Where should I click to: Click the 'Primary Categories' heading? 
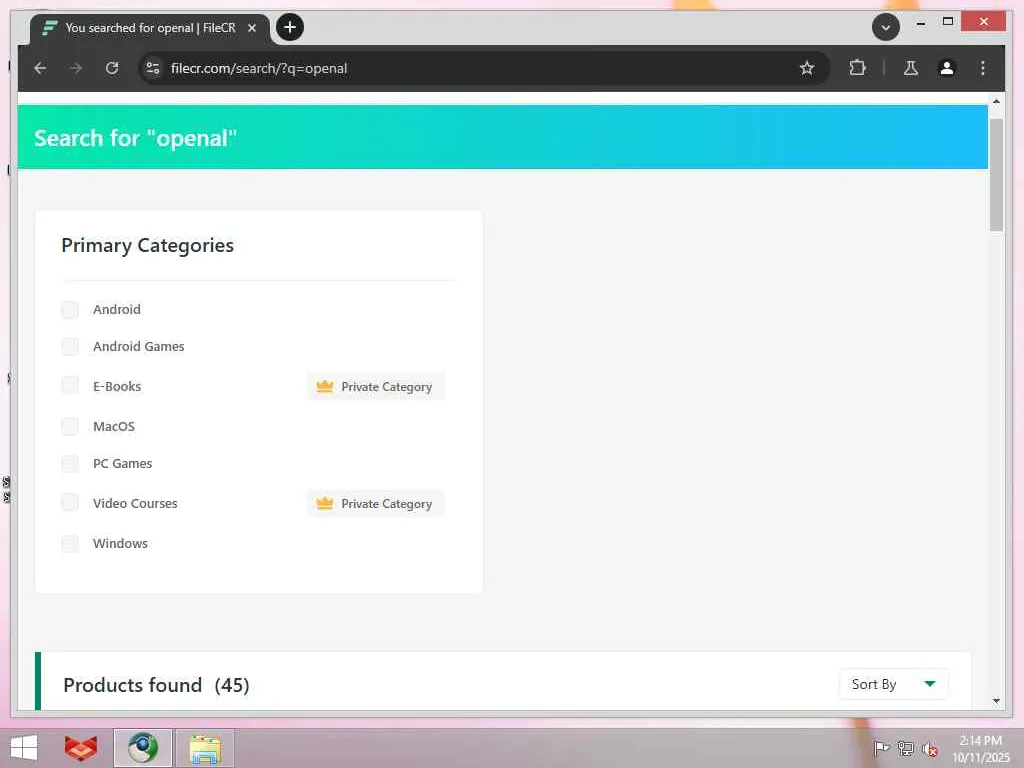[148, 246]
